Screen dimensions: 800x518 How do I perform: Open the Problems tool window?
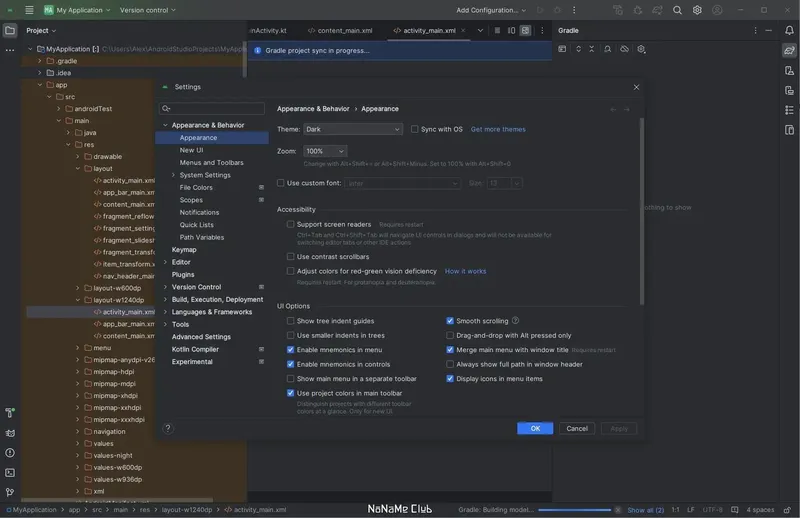[10, 453]
